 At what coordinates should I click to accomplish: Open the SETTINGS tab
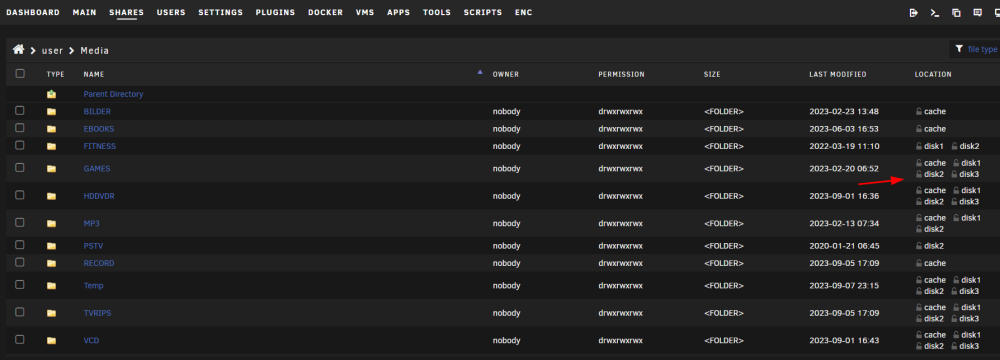coord(221,12)
